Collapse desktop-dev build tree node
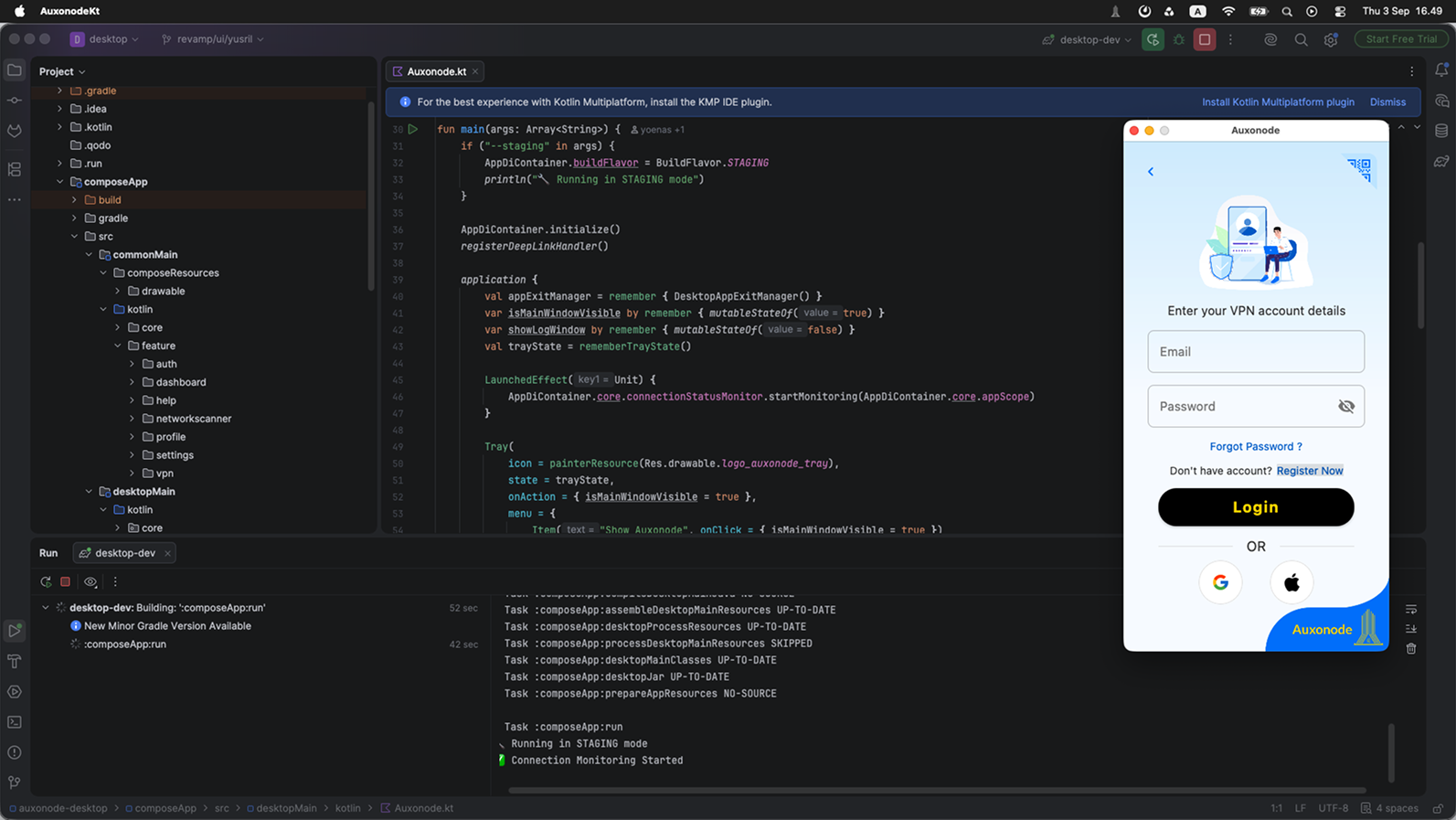 pyautogui.click(x=46, y=608)
